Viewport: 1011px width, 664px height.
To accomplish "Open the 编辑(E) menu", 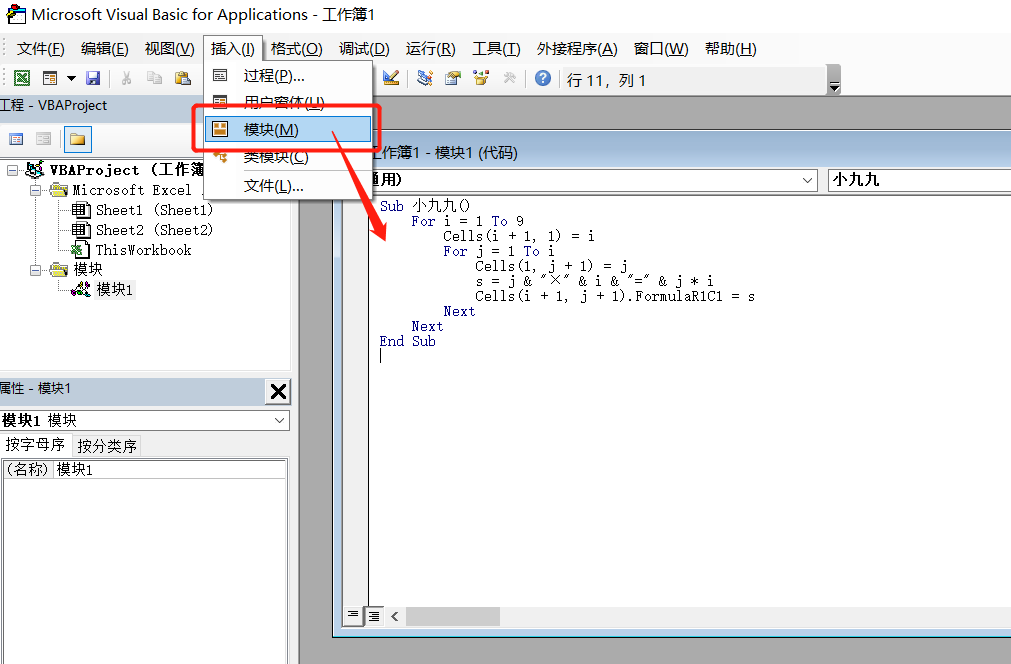I will point(104,49).
